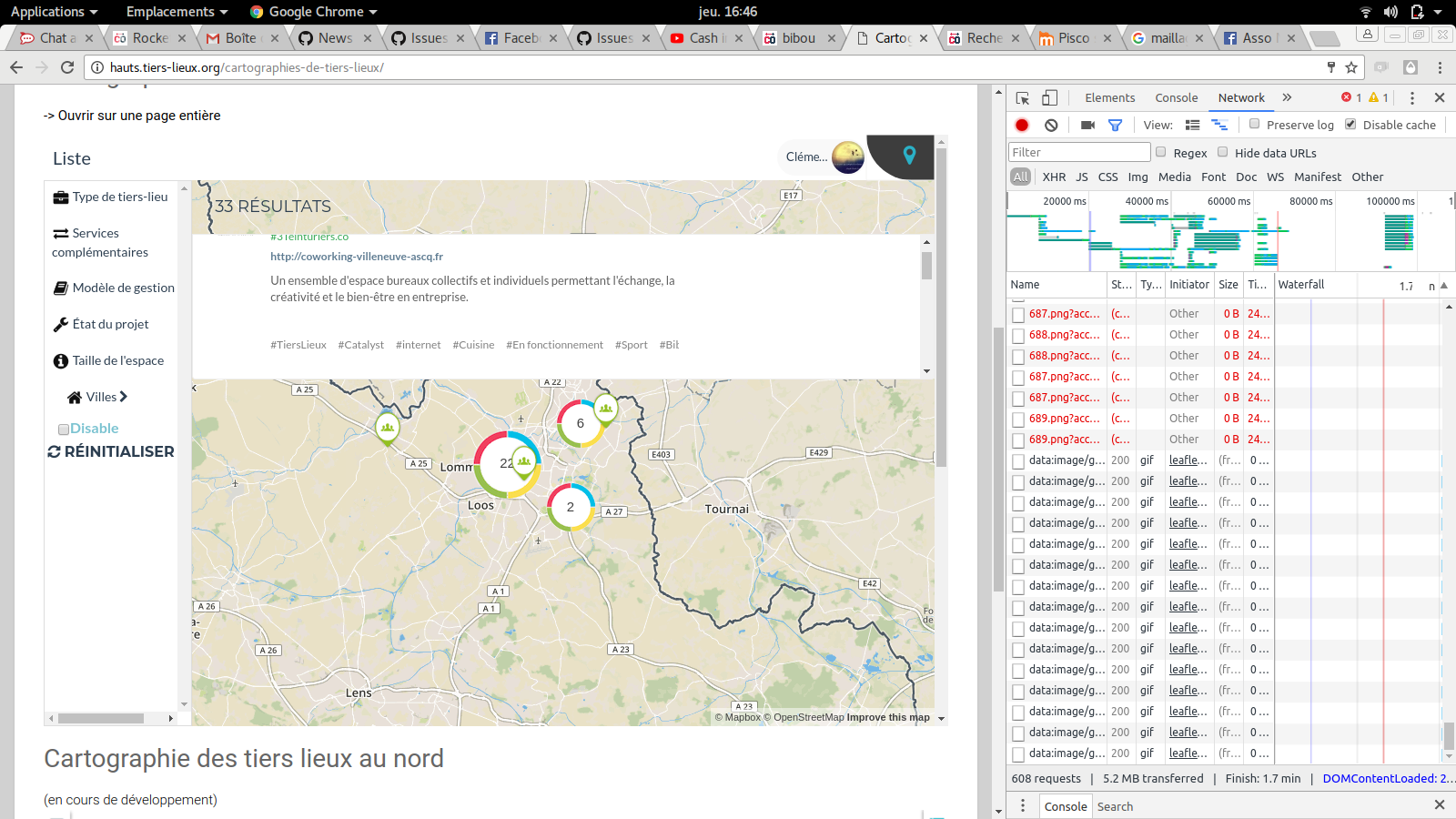Switch to large request rows view
This screenshot has height=819, width=1456.
1192,126
